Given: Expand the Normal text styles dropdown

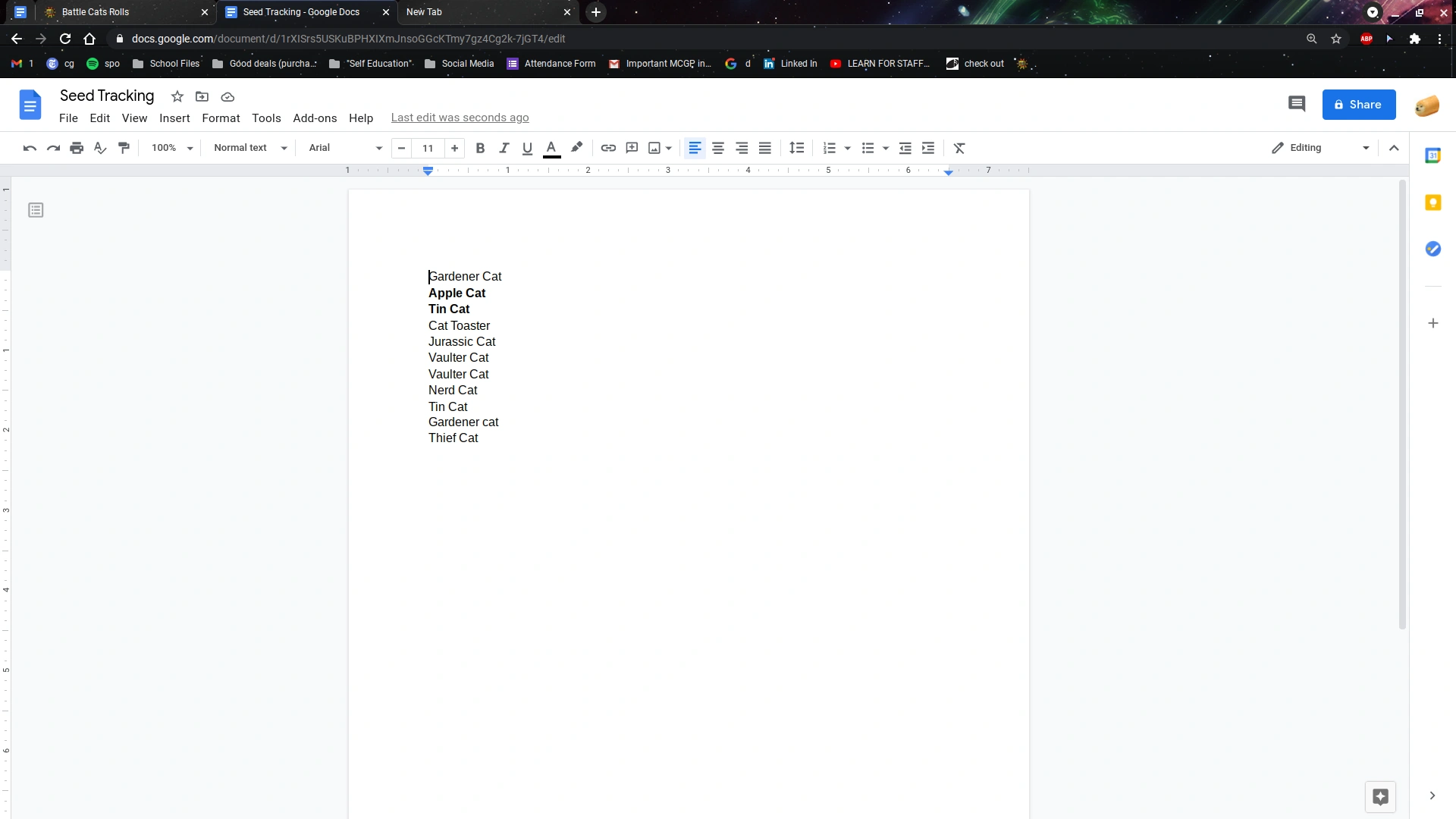Looking at the screenshot, I should [x=250, y=148].
